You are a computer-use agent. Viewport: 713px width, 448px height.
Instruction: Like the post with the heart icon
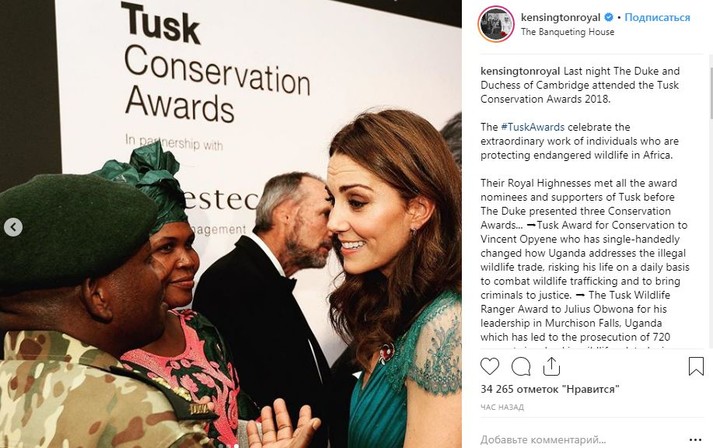pyautogui.click(x=489, y=367)
